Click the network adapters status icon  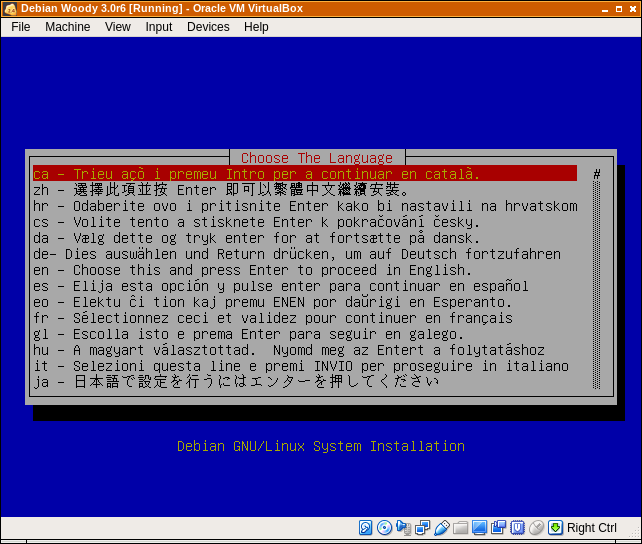tap(422, 528)
